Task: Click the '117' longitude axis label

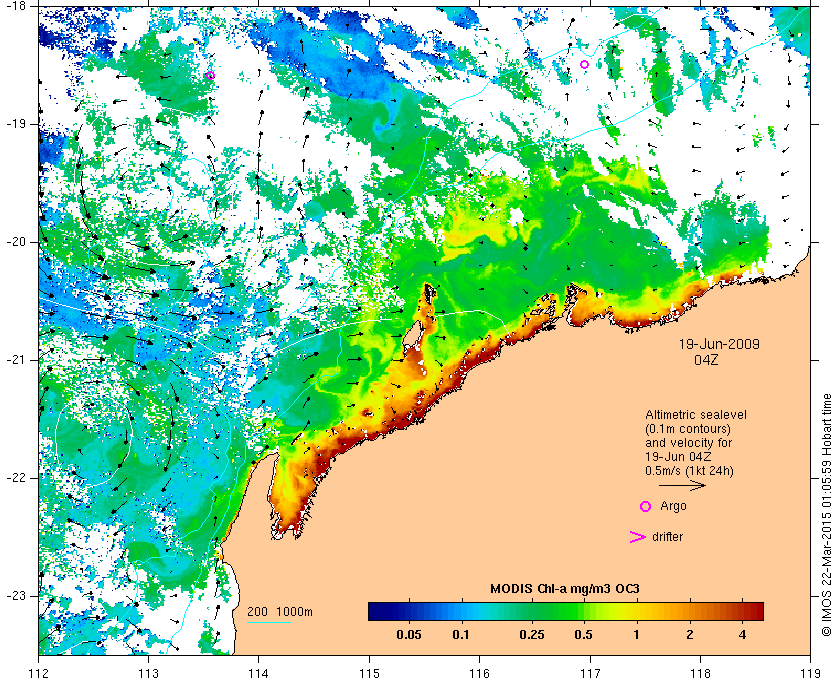Action: 590,672
